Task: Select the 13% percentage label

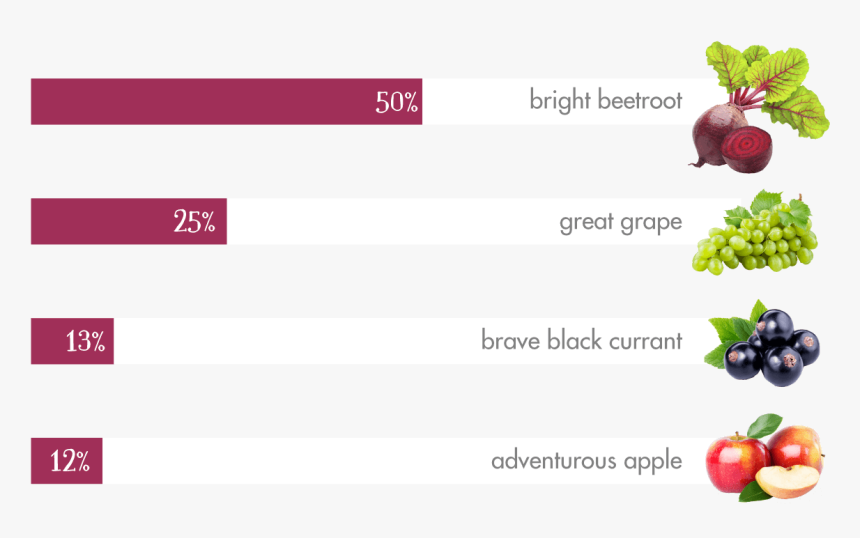Action: click(85, 342)
